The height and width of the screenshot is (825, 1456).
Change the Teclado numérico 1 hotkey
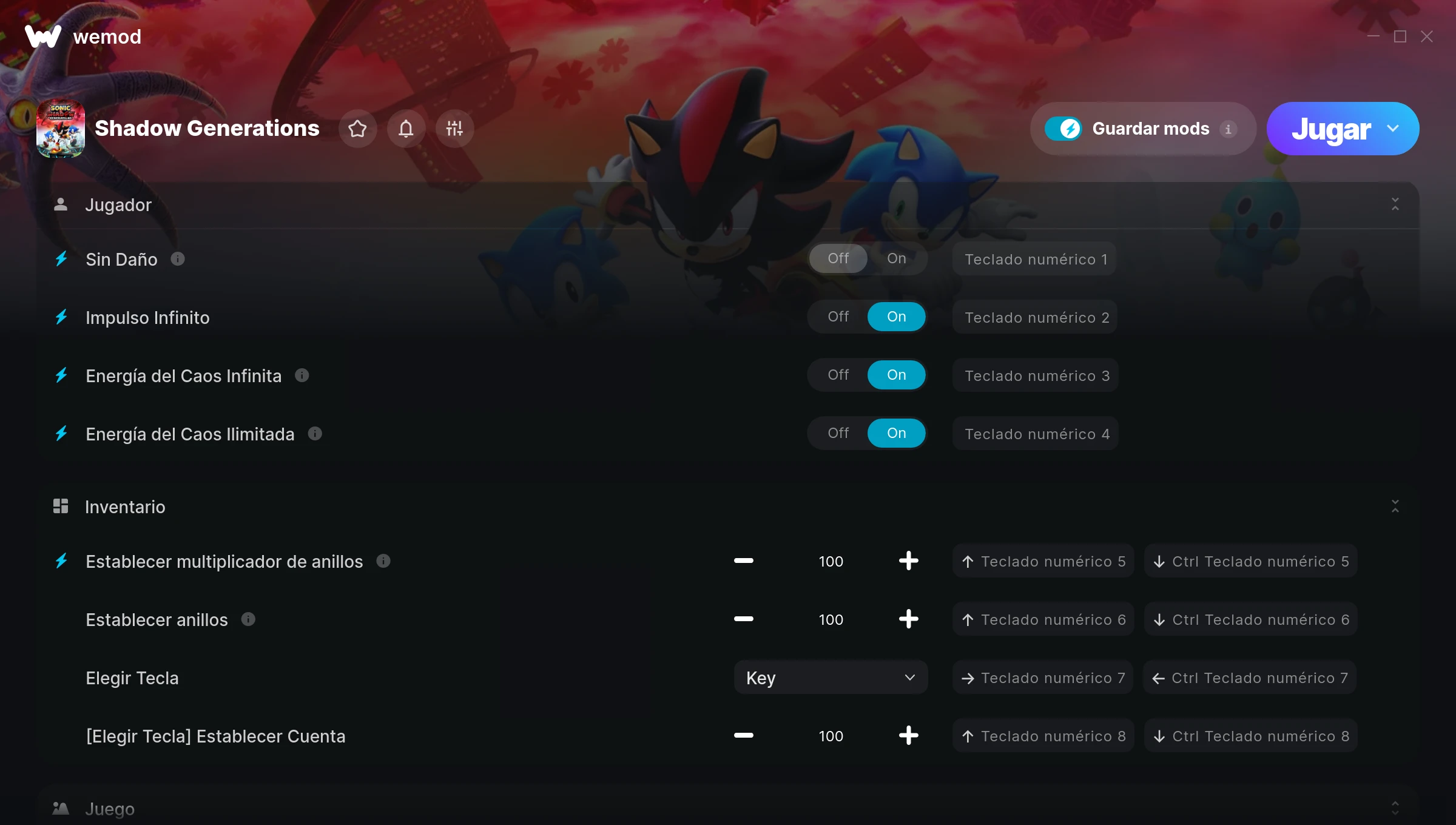tap(1035, 259)
